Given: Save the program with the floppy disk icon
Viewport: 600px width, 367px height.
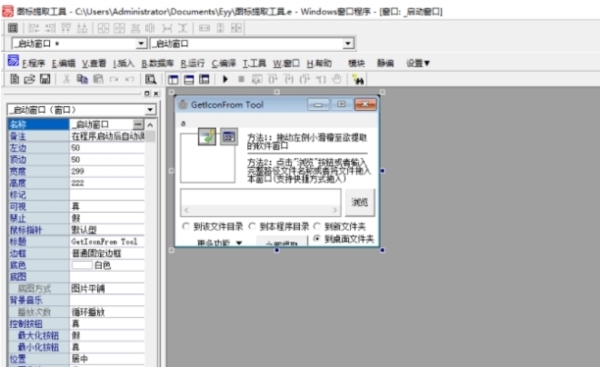Looking at the screenshot, I should click(45, 79).
